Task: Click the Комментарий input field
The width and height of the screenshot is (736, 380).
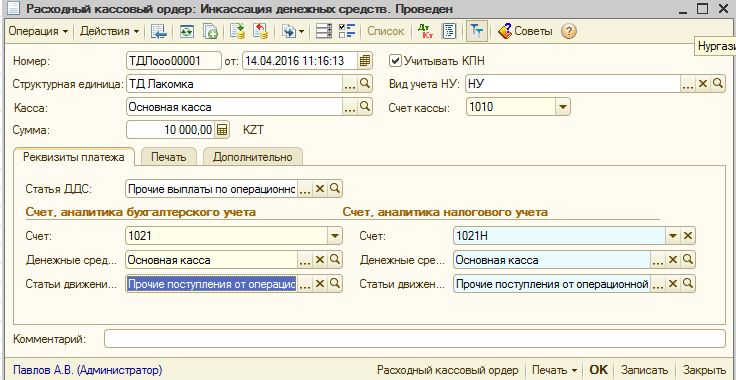Action: 415,339
